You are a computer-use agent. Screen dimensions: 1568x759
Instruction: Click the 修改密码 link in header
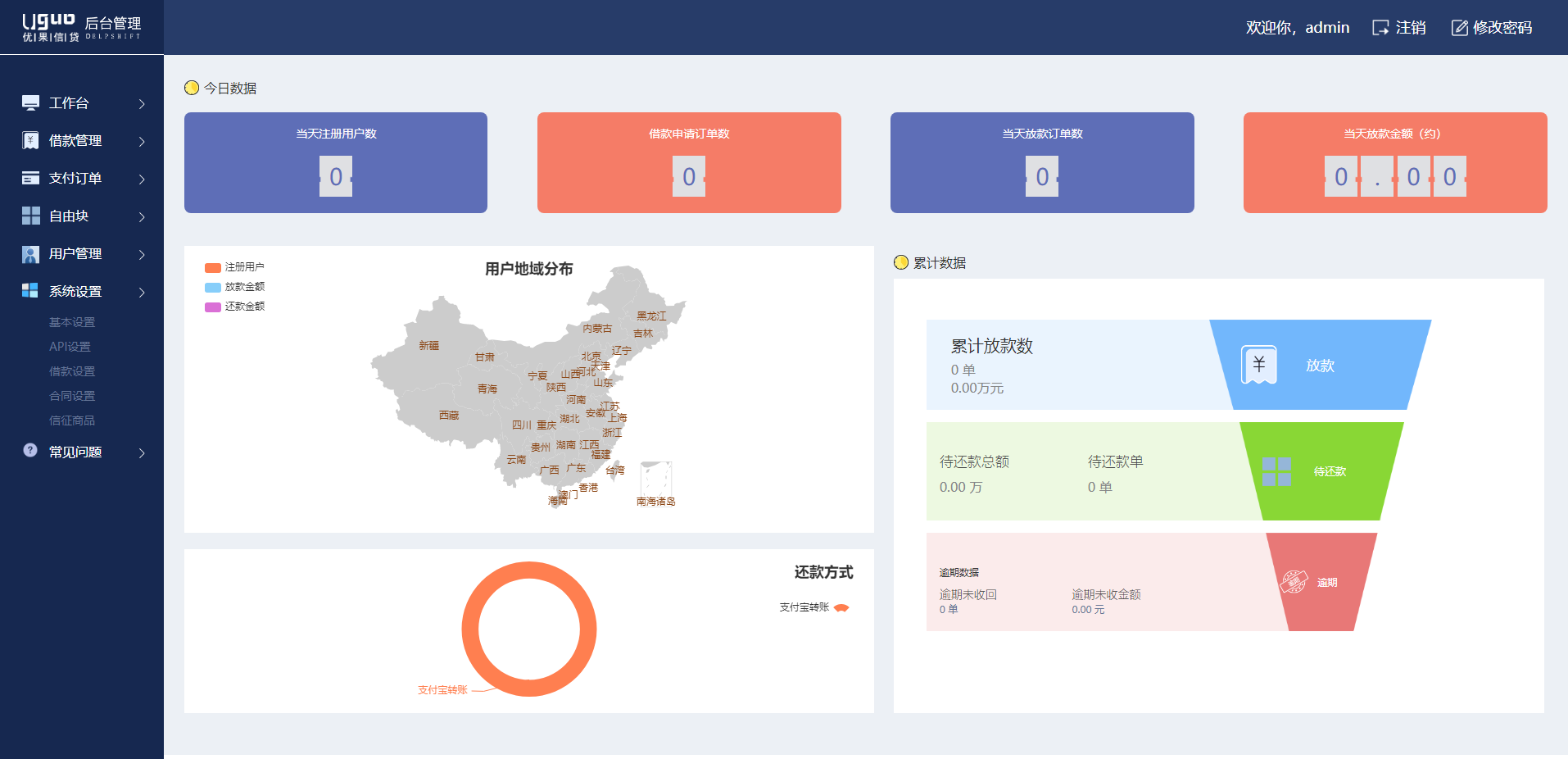click(1492, 28)
